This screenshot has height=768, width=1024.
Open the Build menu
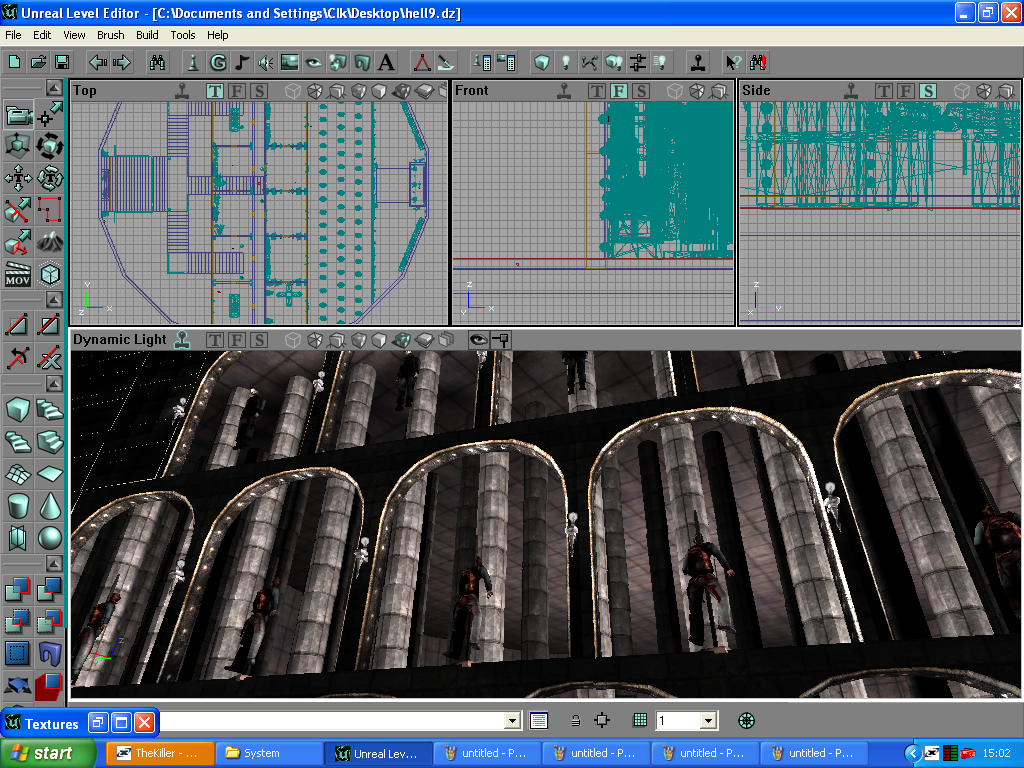[147, 35]
